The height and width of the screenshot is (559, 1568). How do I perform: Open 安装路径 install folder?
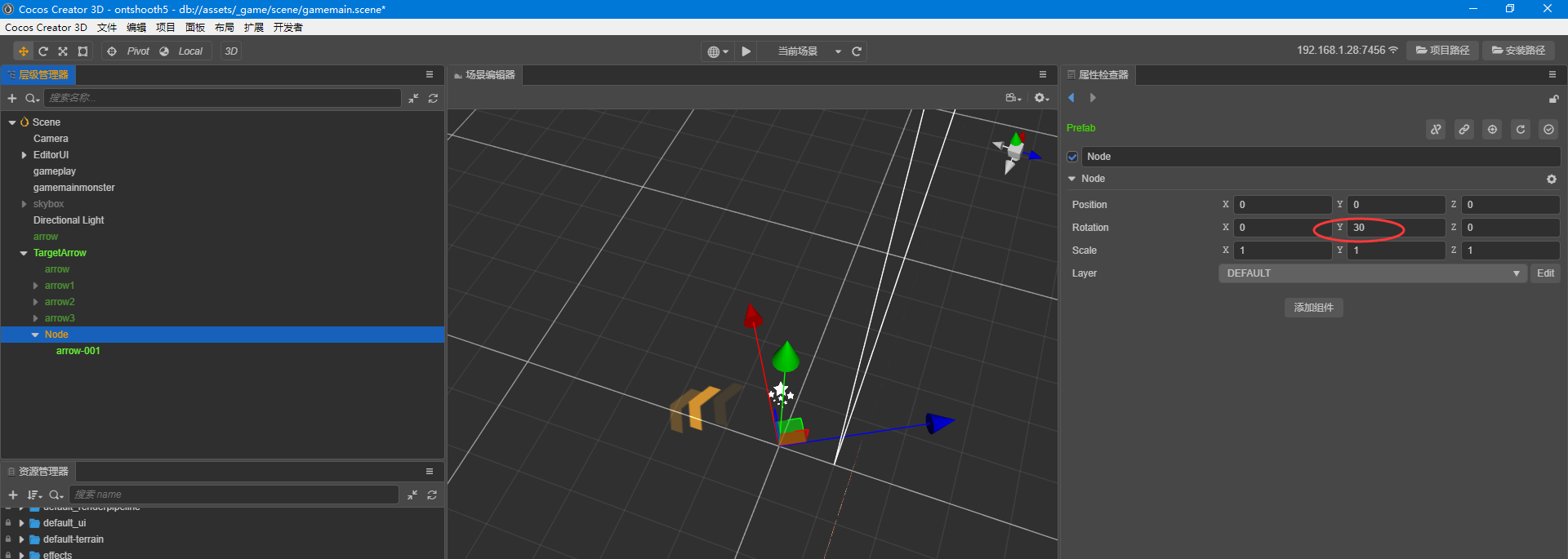(x=1518, y=51)
